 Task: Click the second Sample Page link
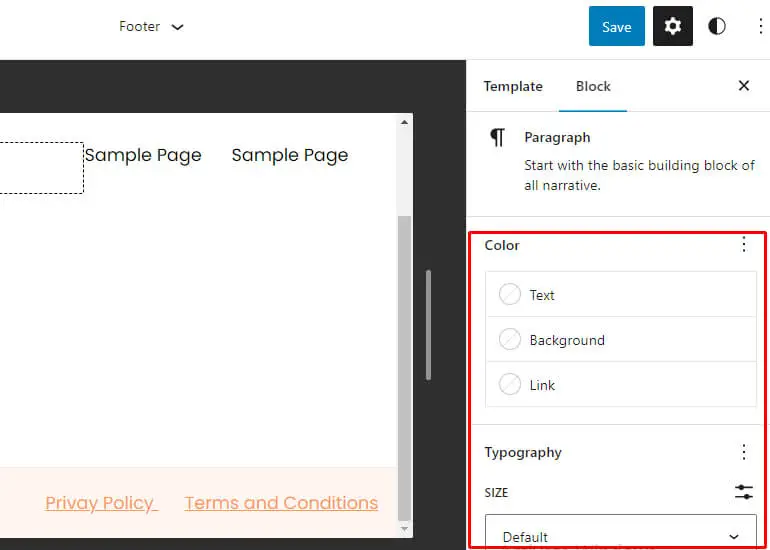[x=290, y=156]
